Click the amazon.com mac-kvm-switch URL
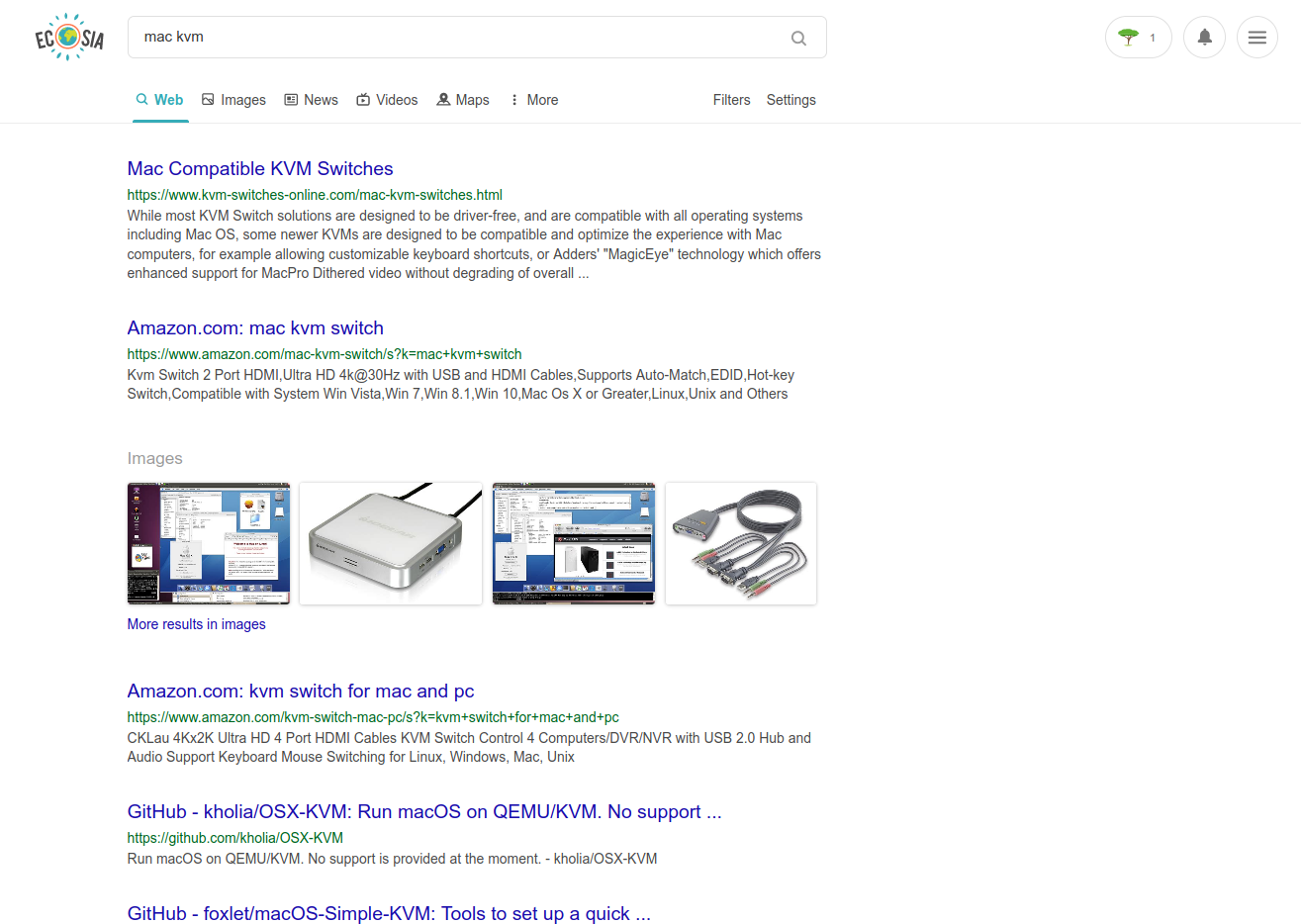1301x924 pixels. pos(325,354)
